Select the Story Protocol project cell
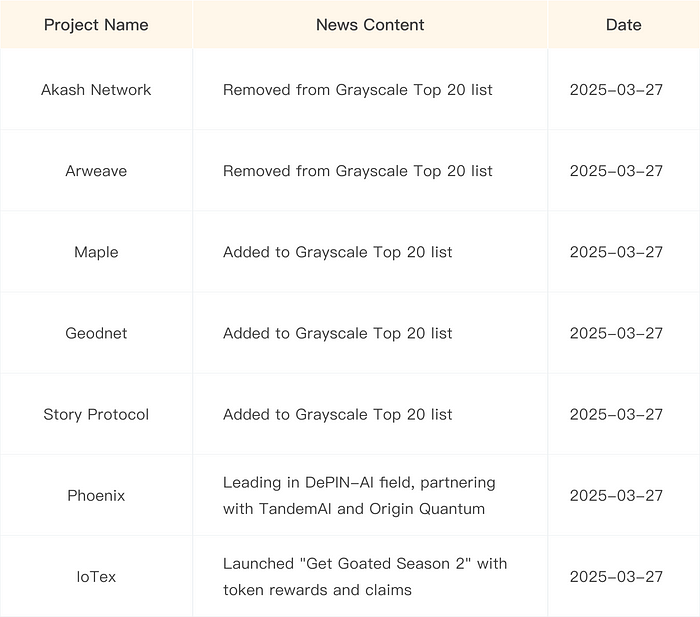The width and height of the screenshot is (700, 617). tap(96, 414)
